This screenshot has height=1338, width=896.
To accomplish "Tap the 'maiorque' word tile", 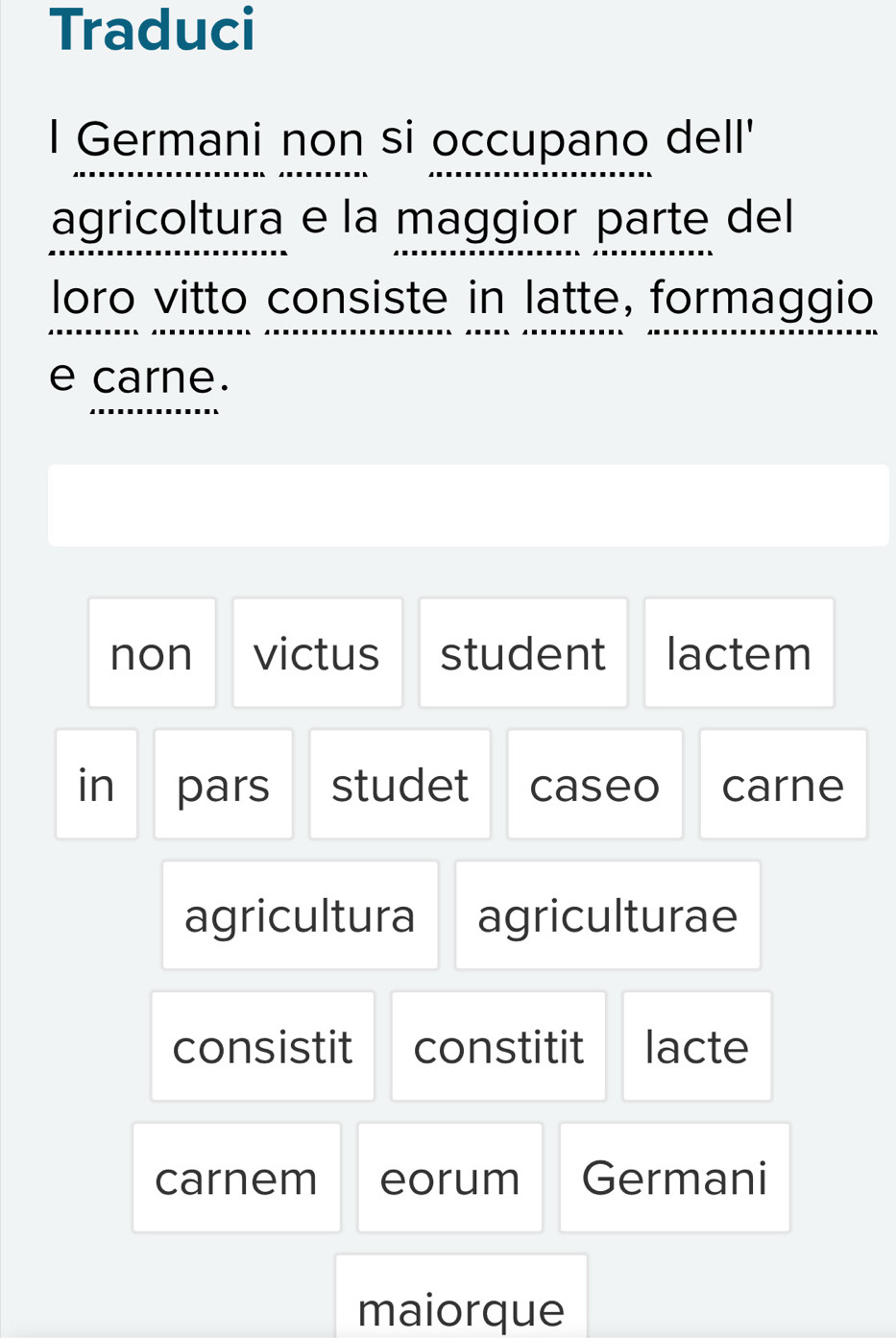I will click(x=461, y=1306).
